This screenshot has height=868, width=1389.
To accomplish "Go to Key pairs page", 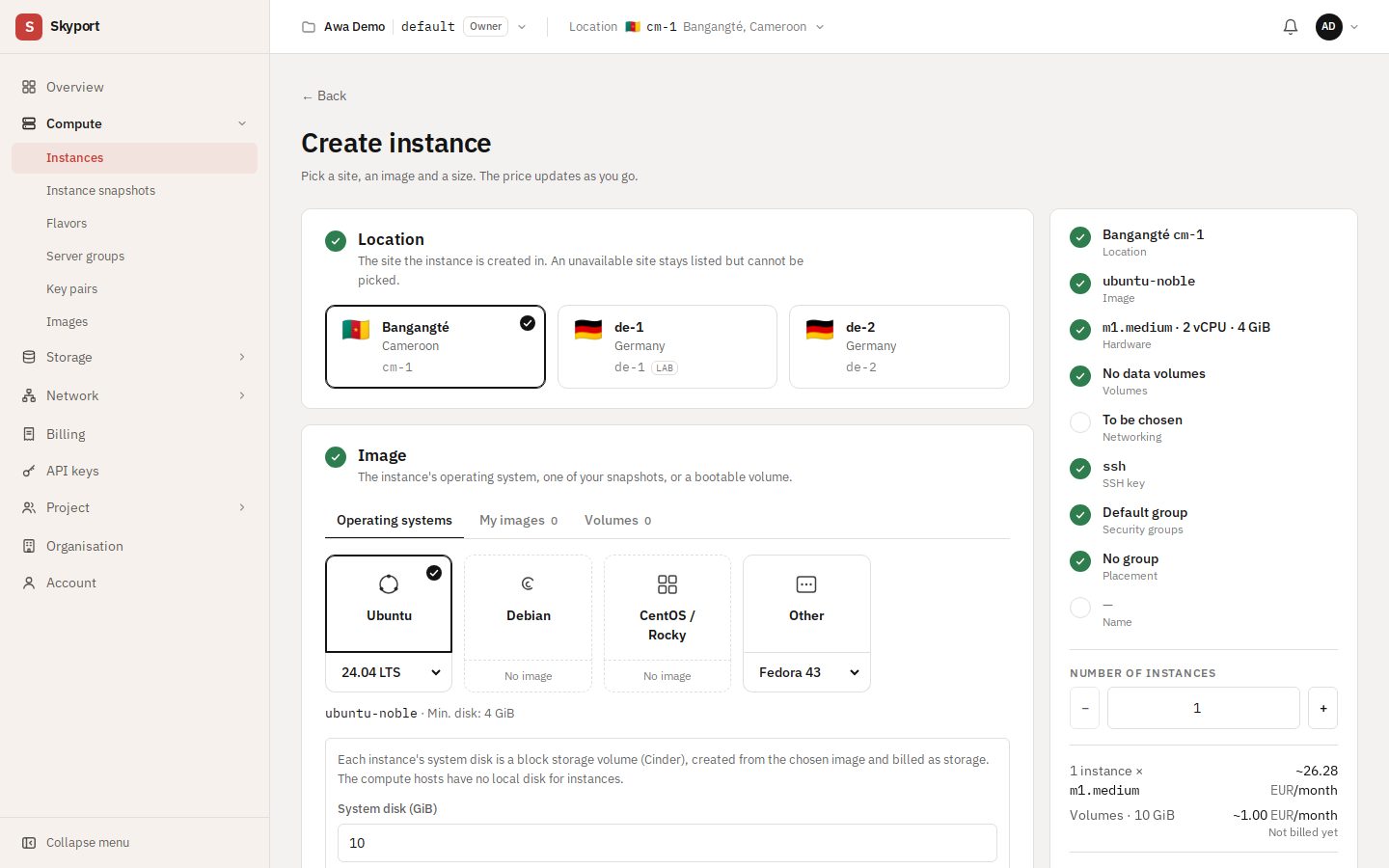I will (x=135, y=289).
